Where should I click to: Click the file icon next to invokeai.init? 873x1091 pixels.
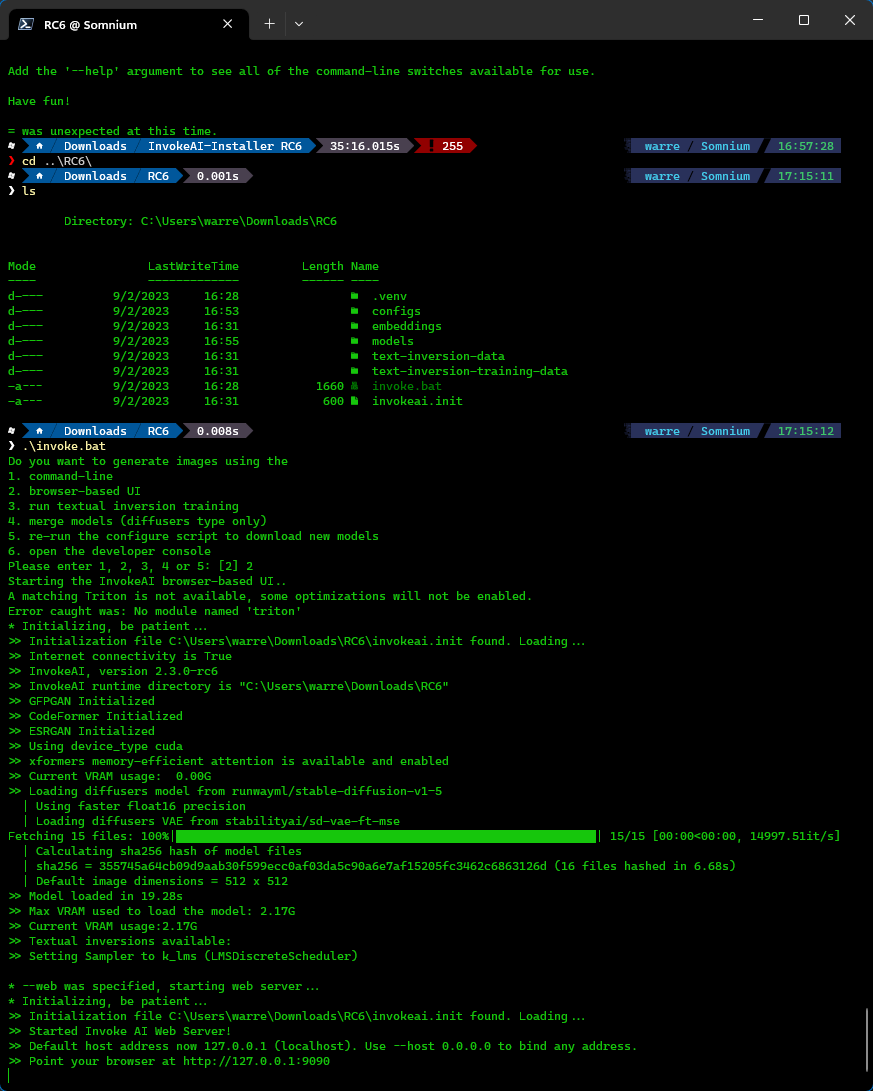point(354,401)
